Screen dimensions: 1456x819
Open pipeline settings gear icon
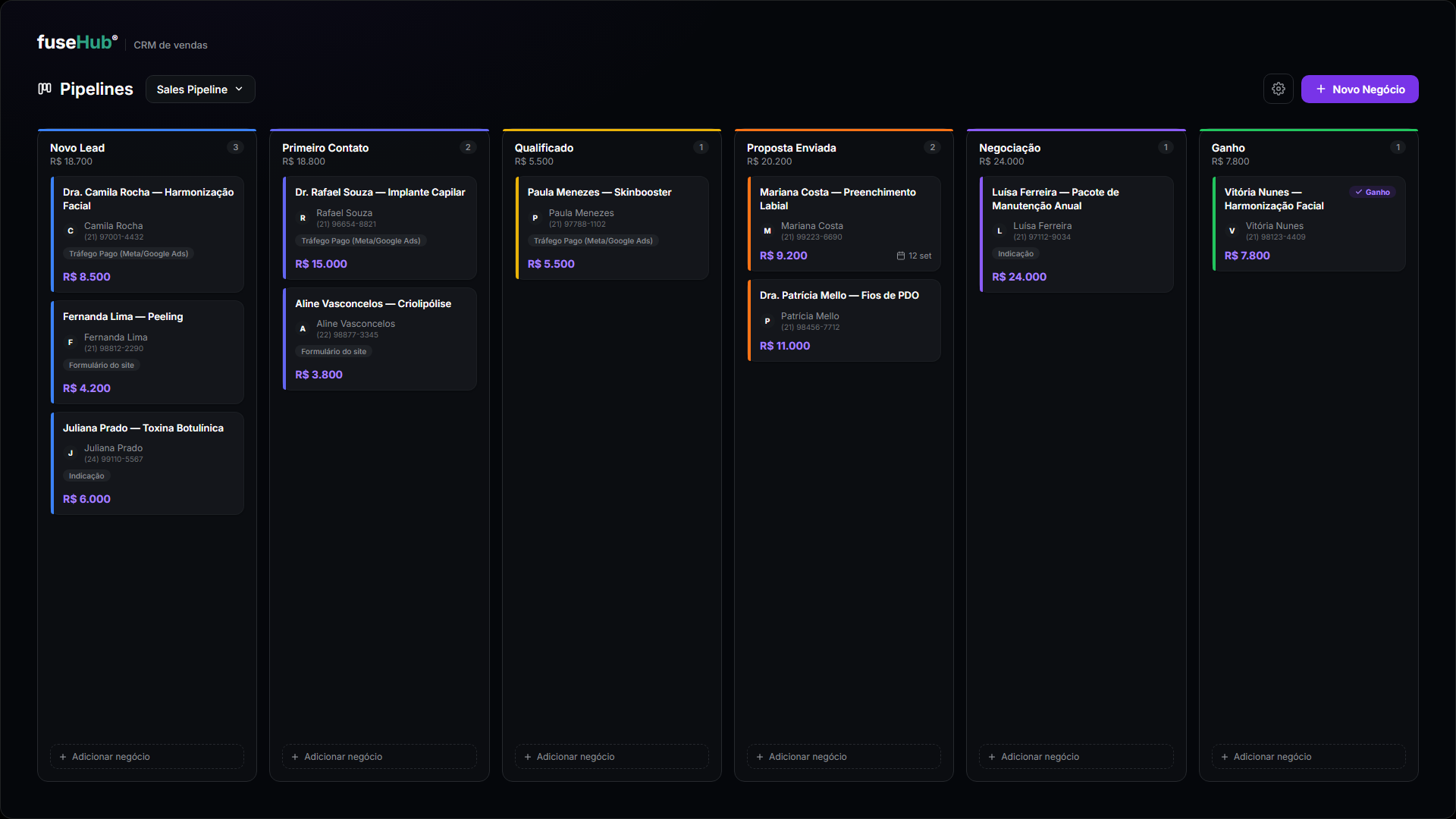[x=1278, y=89]
